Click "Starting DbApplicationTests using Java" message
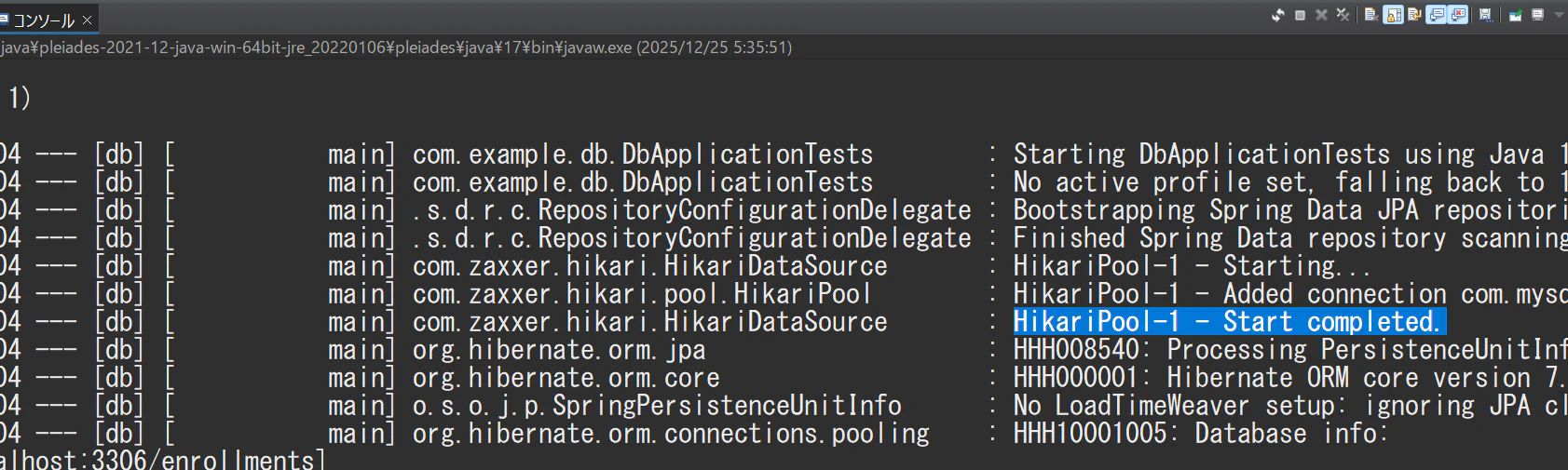Screen dimensions: 1568x470 click(x=1289, y=154)
